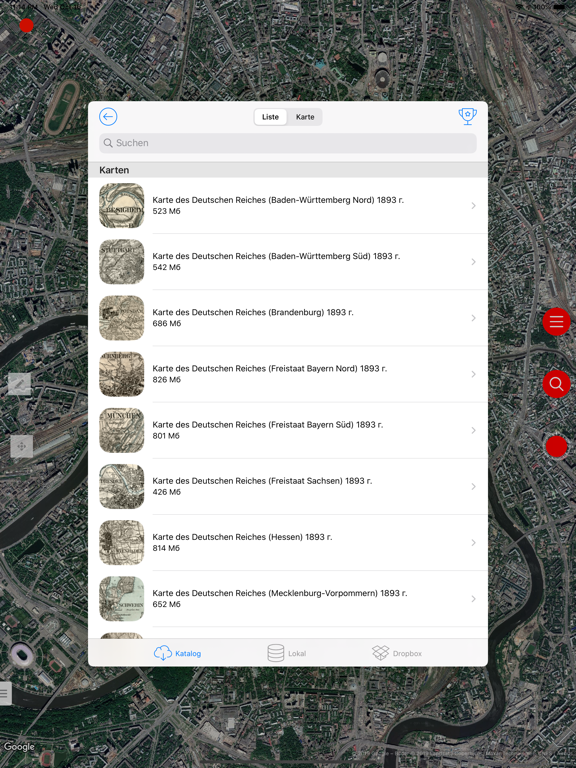Image resolution: width=576 pixels, height=768 pixels.
Task: Select the Freistaat Sachsen 1893 title
Action: pyautogui.click(x=262, y=481)
